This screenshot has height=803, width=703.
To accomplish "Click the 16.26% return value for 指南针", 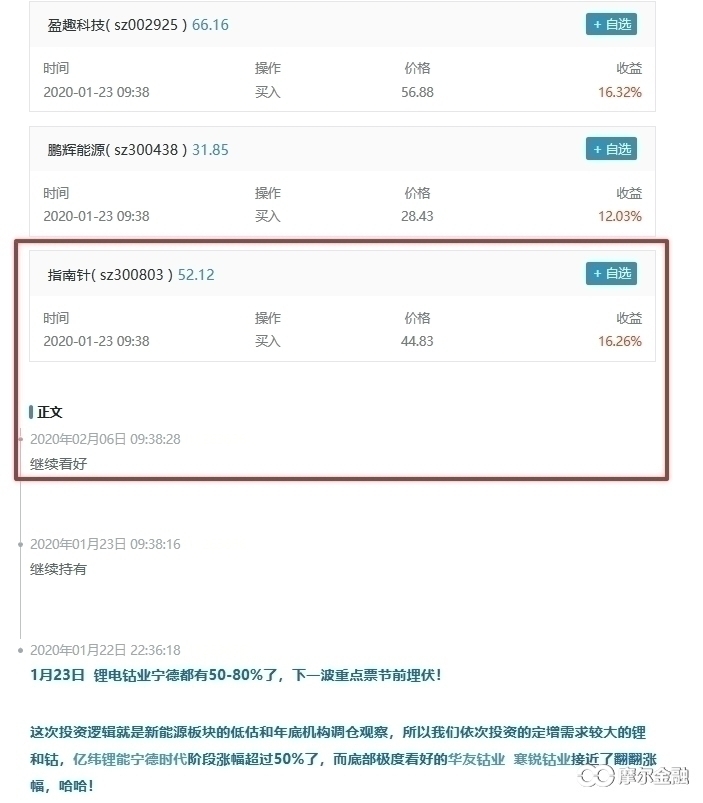I will point(620,342).
